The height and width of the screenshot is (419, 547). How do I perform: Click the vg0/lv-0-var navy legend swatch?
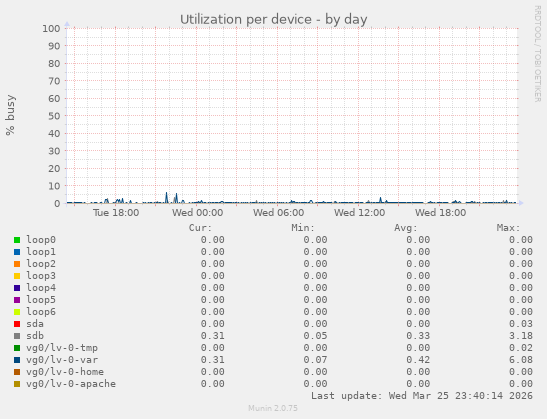pos(17,360)
